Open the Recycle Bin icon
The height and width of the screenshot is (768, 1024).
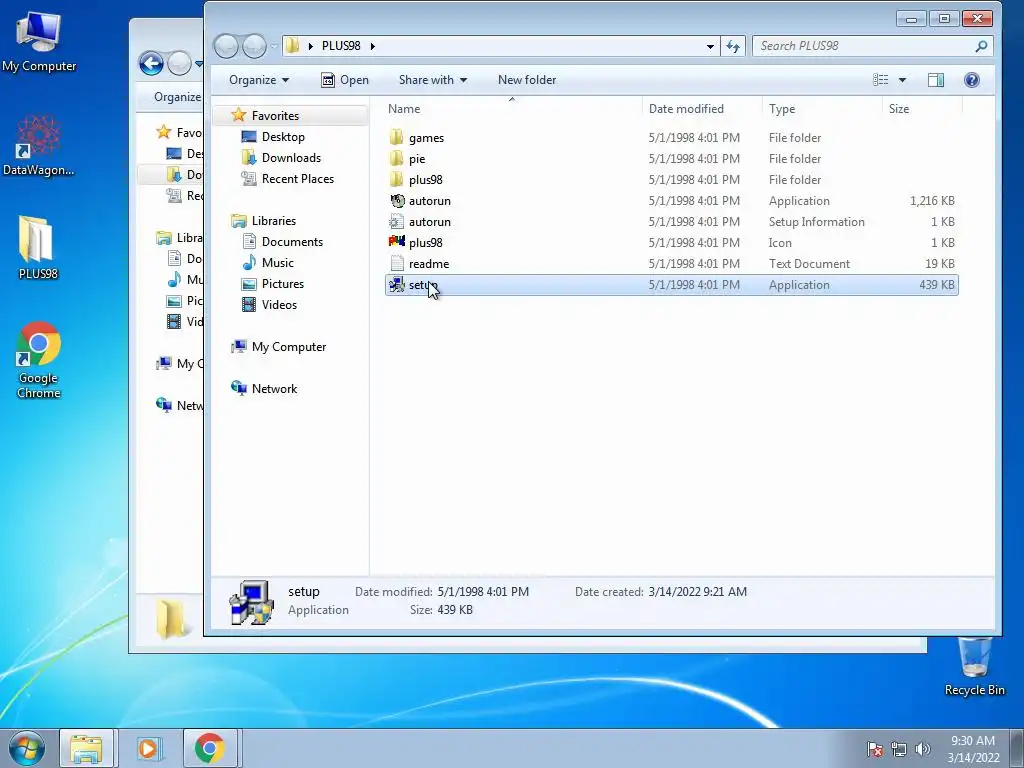click(974, 666)
